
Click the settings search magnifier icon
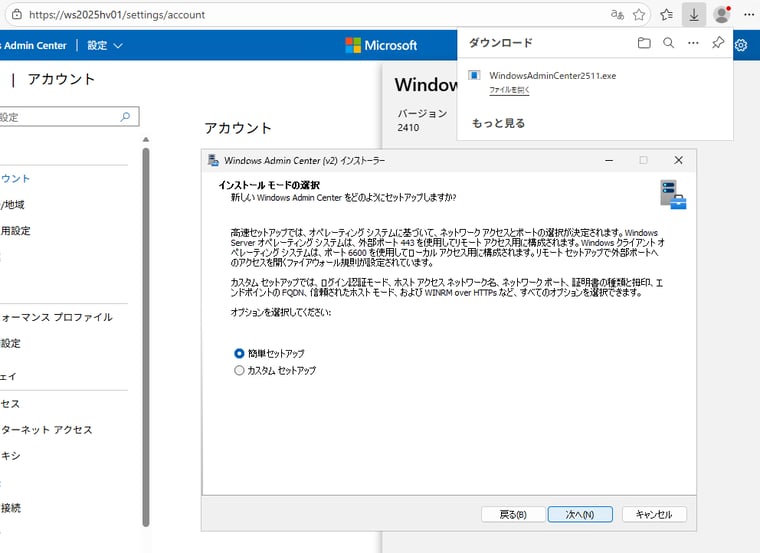(x=125, y=117)
